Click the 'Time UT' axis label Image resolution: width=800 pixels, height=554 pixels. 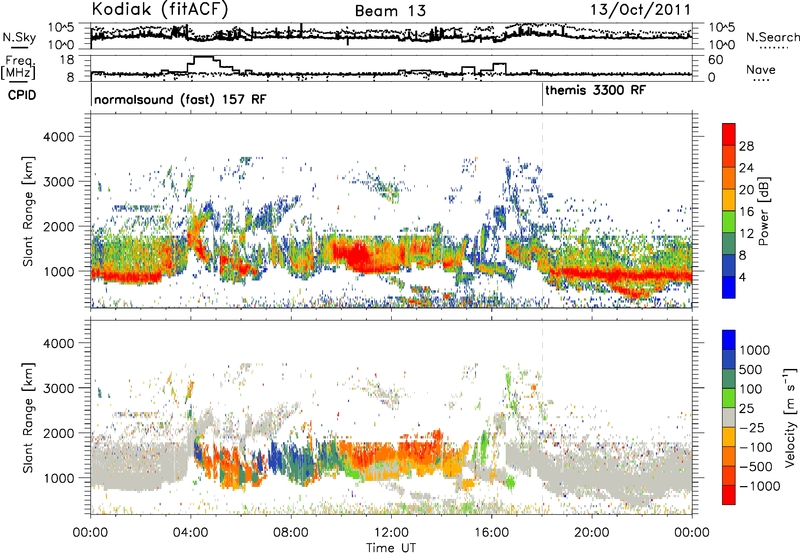point(391,548)
